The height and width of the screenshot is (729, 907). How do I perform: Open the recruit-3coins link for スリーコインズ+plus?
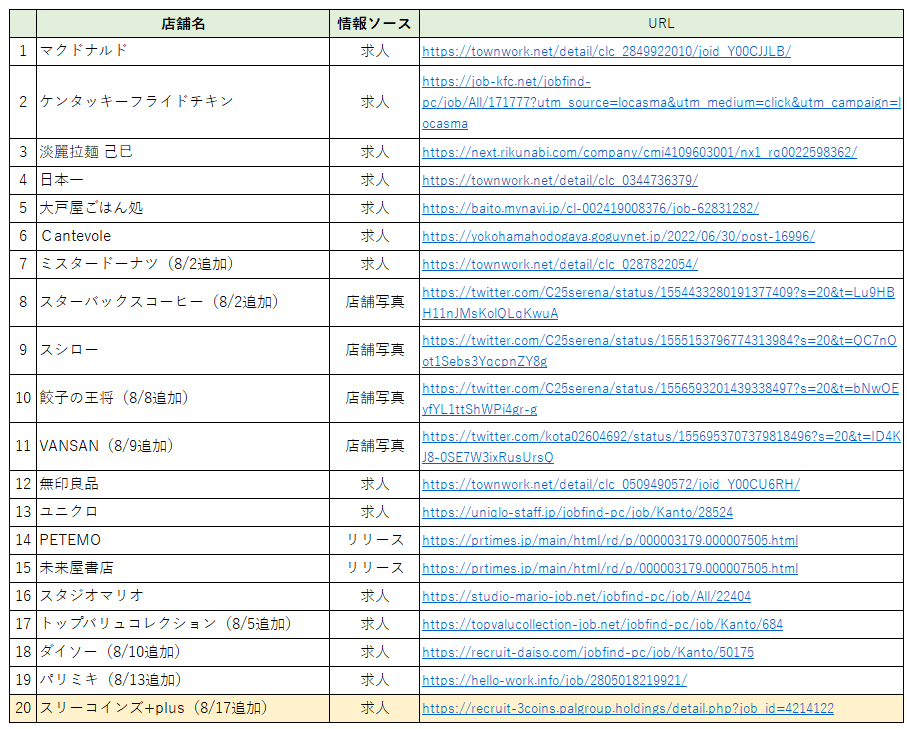tap(628, 709)
